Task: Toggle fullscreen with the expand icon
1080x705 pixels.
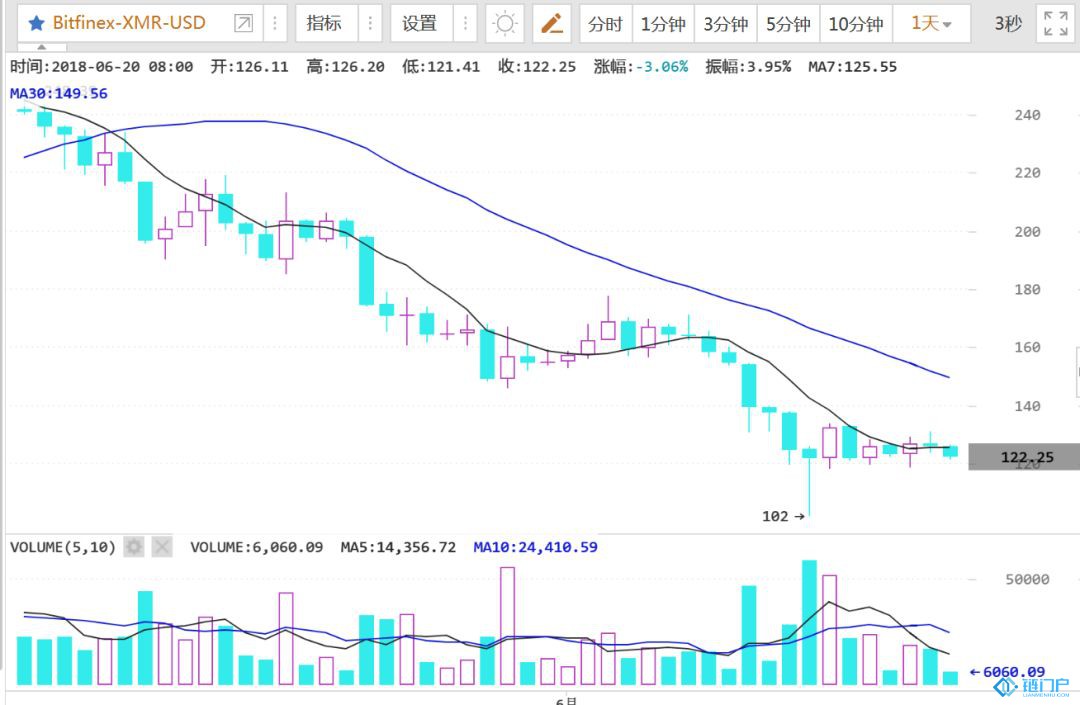Action: point(1056,23)
